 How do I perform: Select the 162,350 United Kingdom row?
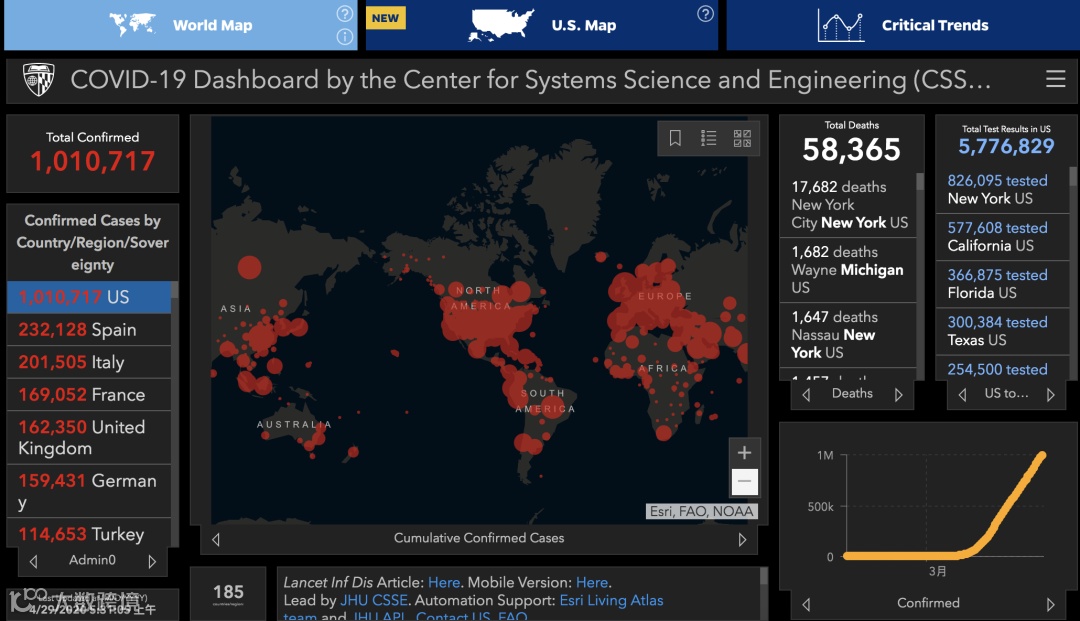pyautogui.click(x=89, y=437)
